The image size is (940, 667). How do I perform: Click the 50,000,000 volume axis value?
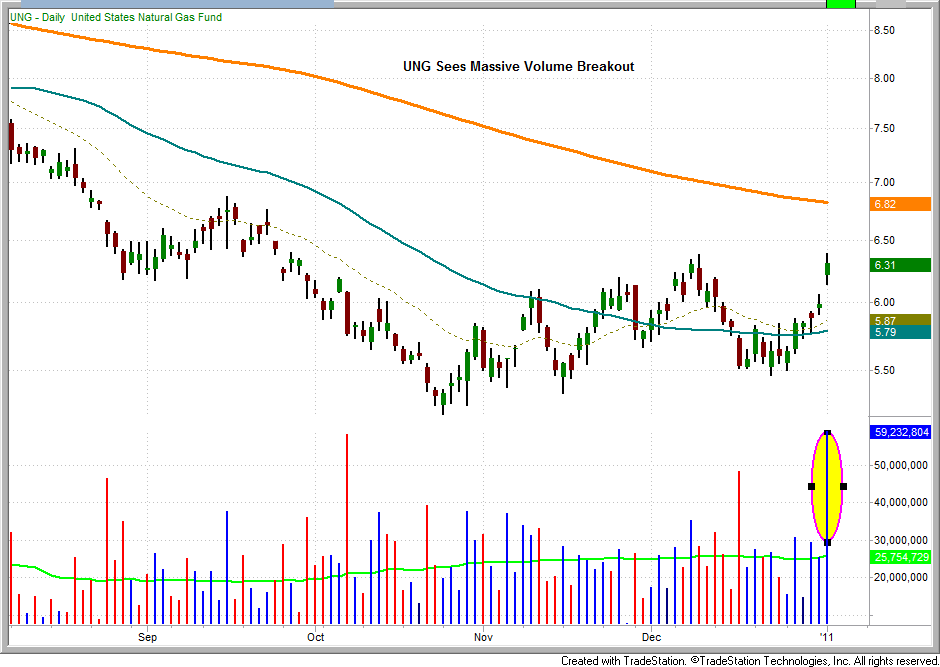902,466
